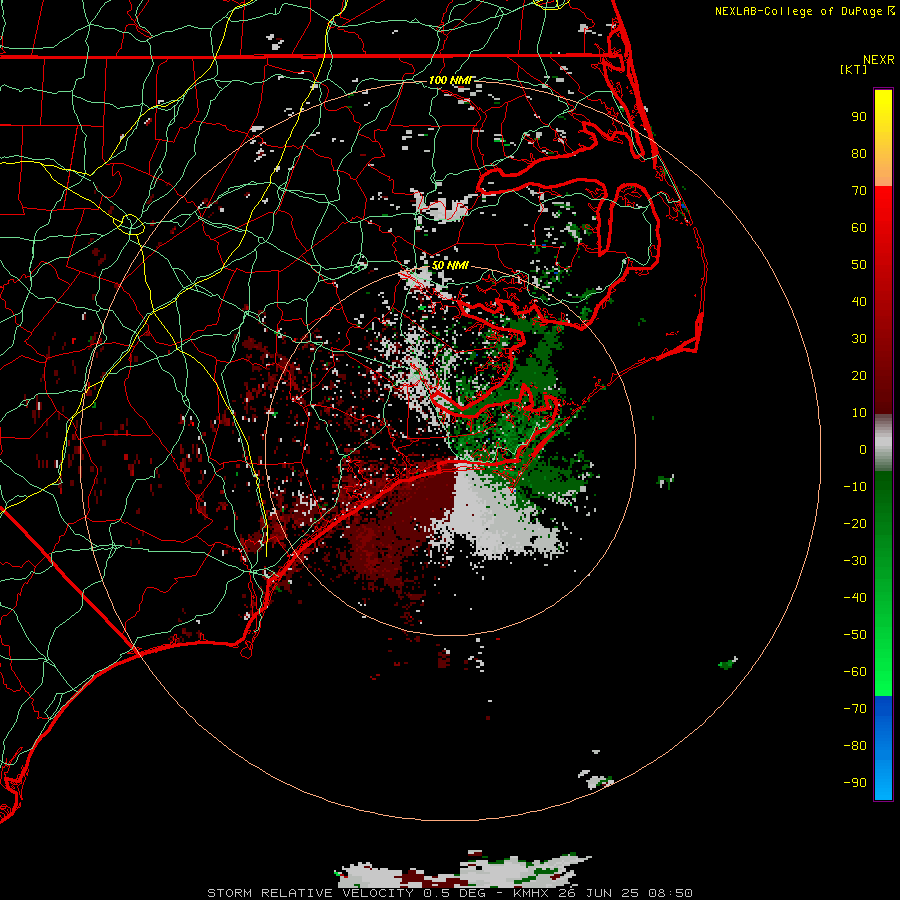Click the -10 value on velocity scale
The width and height of the screenshot is (900, 900).
(x=855, y=487)
